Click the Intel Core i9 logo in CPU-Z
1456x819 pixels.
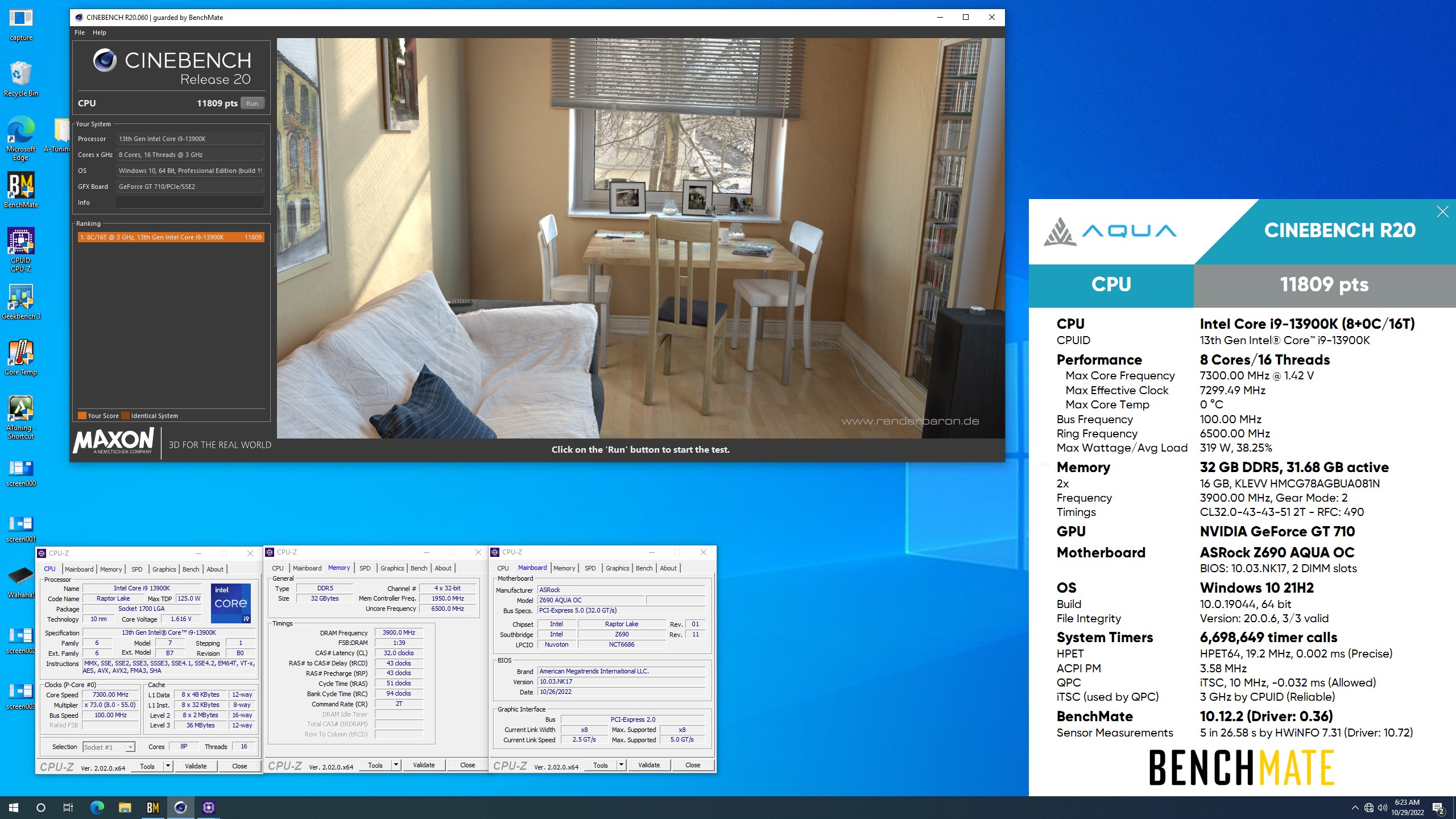[x=231, y=603]
